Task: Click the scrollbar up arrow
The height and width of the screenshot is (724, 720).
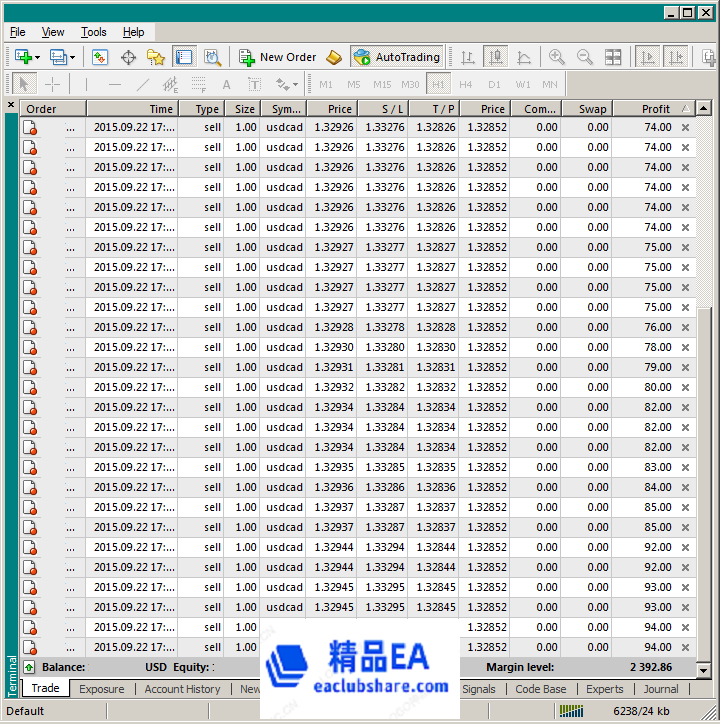Action: click(703, 109)
